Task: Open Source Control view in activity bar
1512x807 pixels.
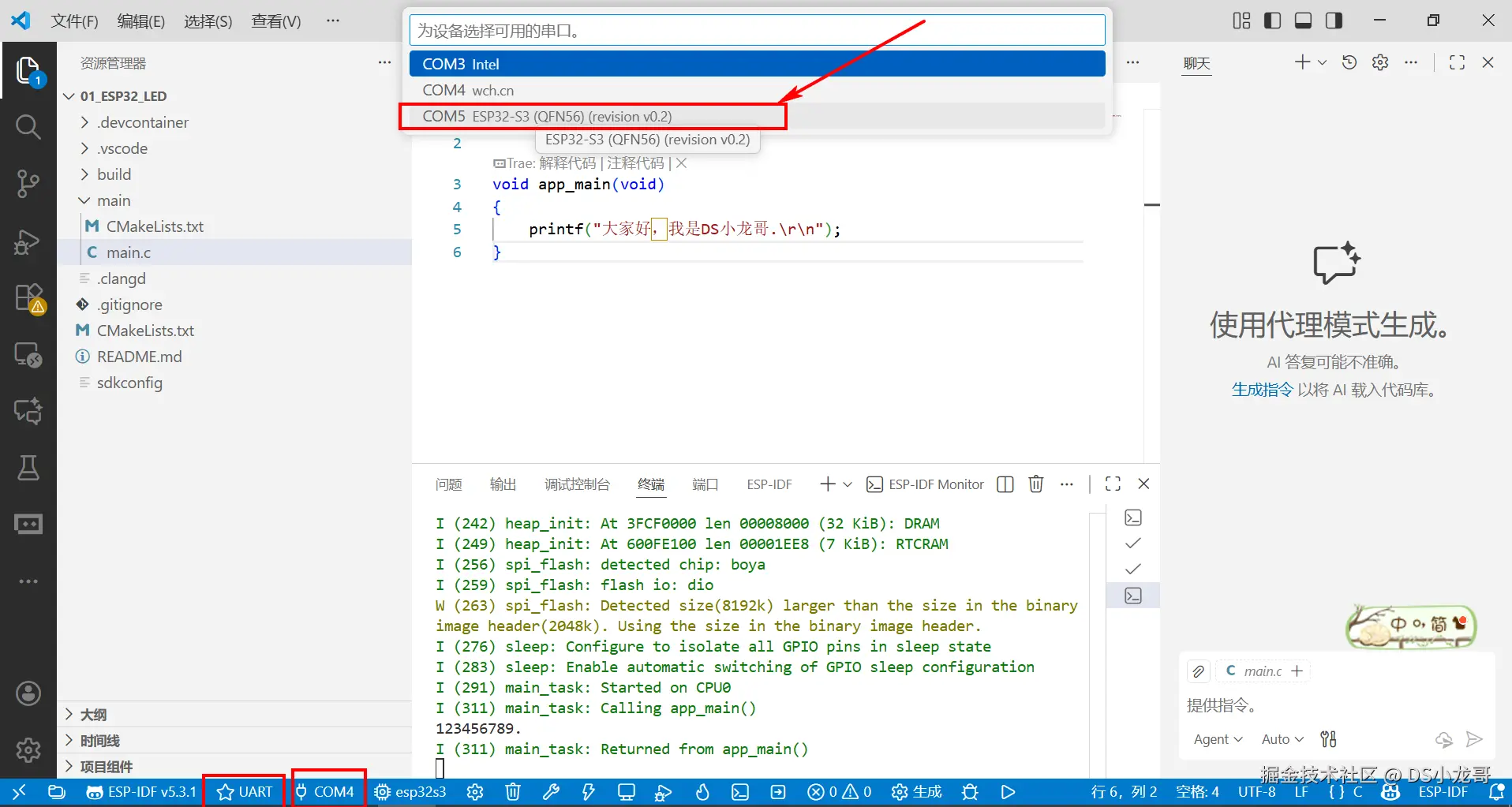Action: click(x=28, y=183)
